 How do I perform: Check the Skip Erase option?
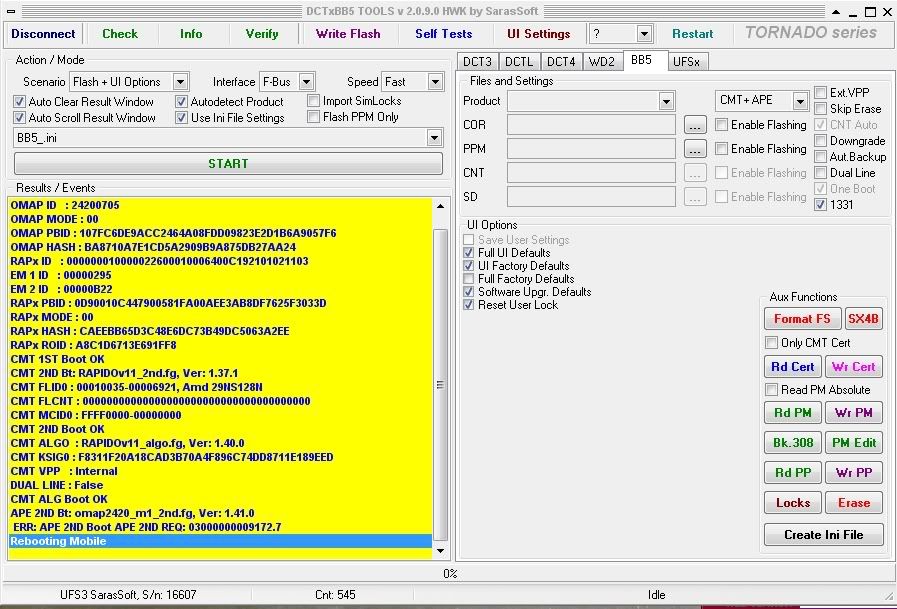[x=821, y=109]
